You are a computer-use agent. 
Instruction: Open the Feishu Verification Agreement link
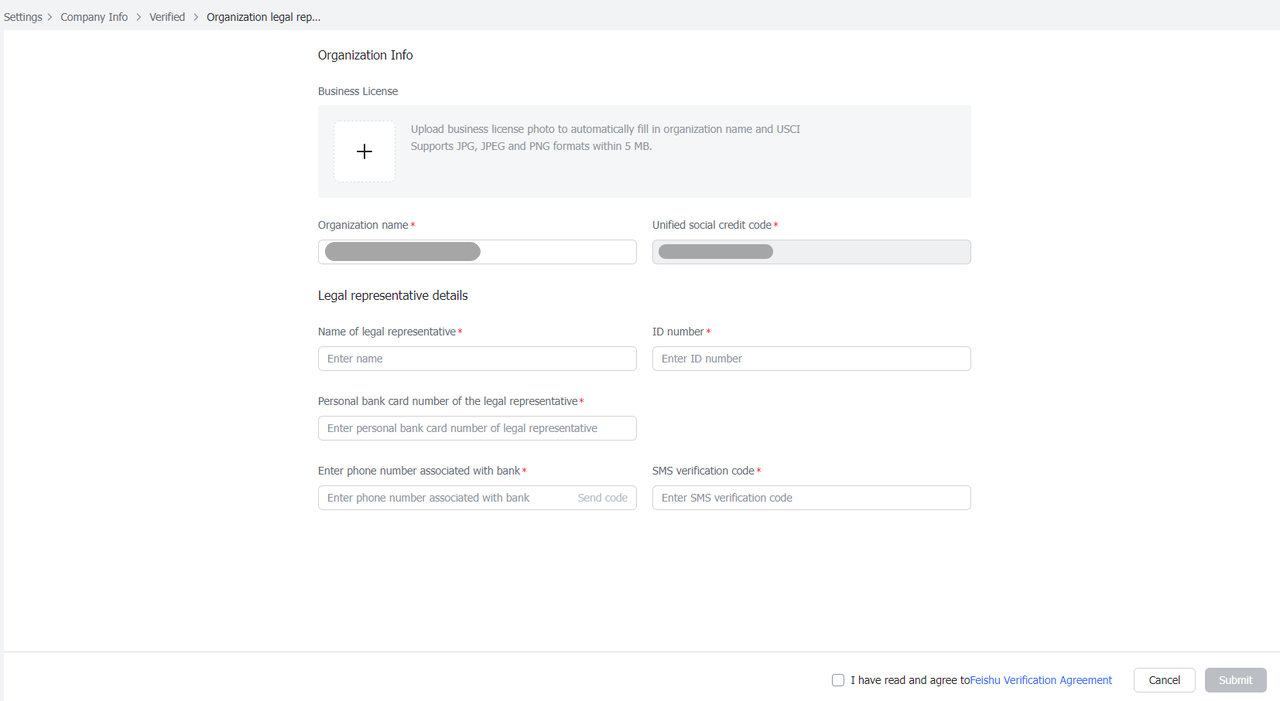click(x=1041, y=680)
